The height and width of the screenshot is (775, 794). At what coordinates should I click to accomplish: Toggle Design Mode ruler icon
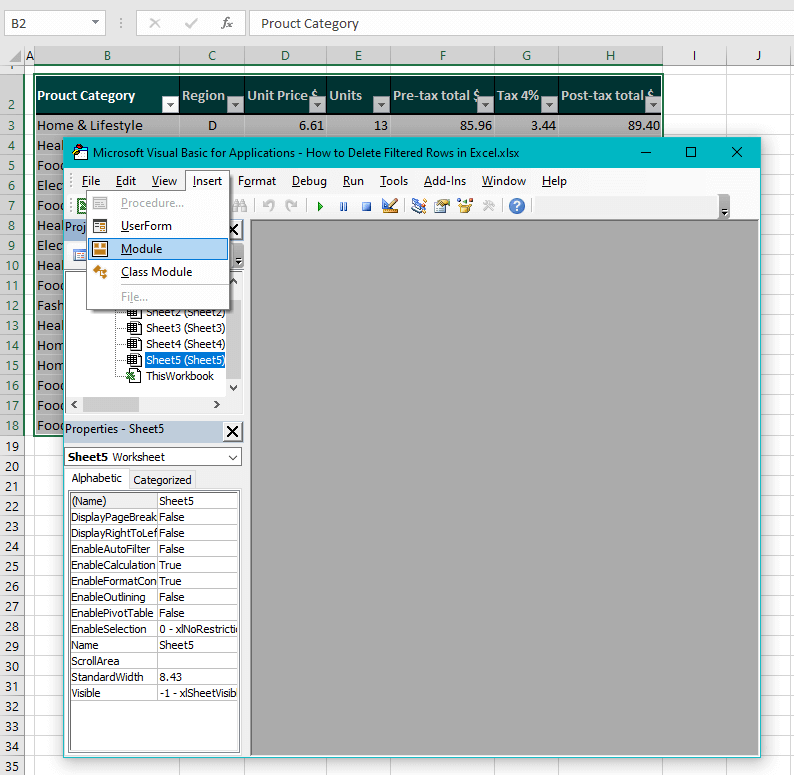click(390, 206)
